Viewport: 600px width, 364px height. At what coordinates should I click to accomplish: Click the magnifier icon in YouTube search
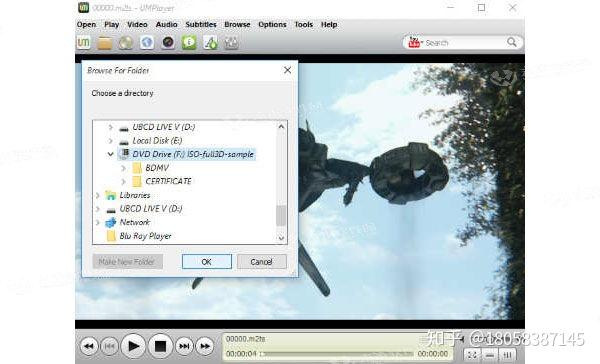click(x=512, y=42)
